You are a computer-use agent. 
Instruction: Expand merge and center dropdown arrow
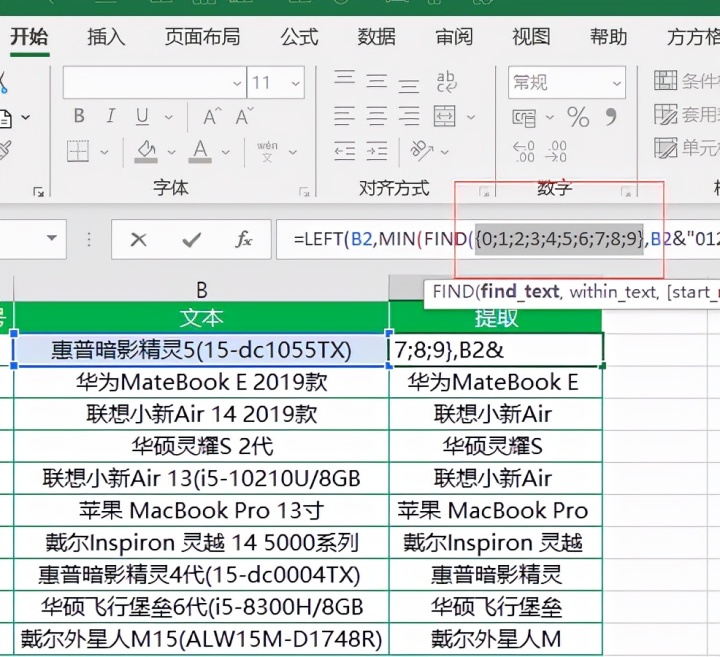pyautogui.click(x=471, y=117)
